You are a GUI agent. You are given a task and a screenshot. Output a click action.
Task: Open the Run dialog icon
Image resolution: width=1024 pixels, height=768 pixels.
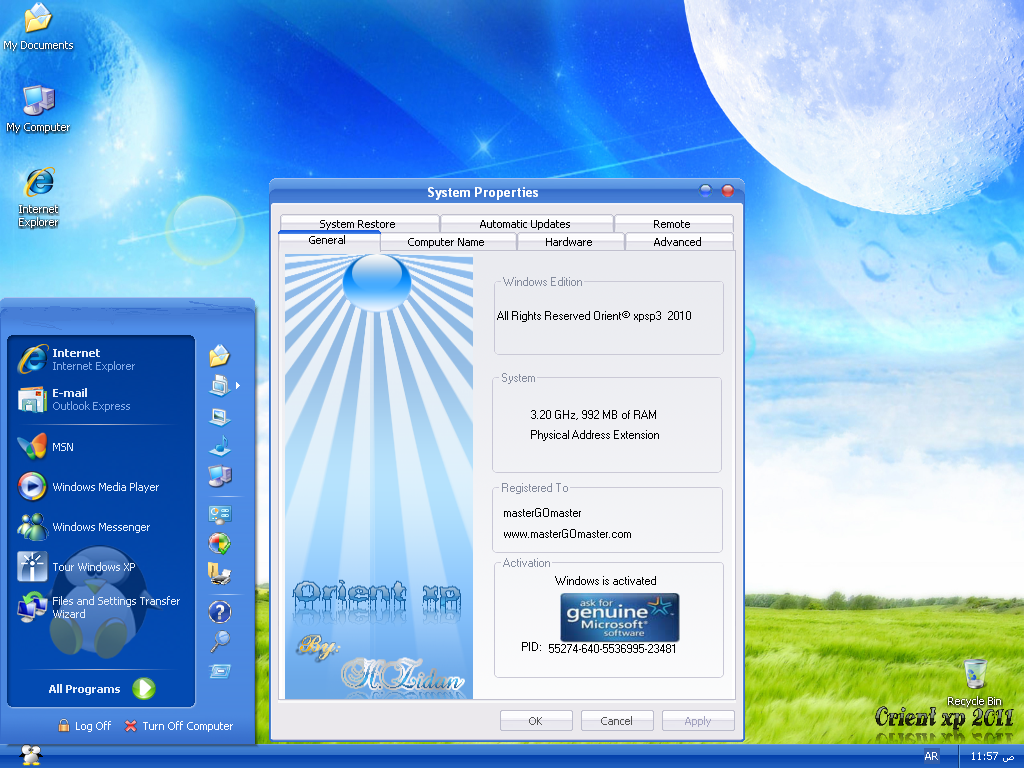(218, 671)
